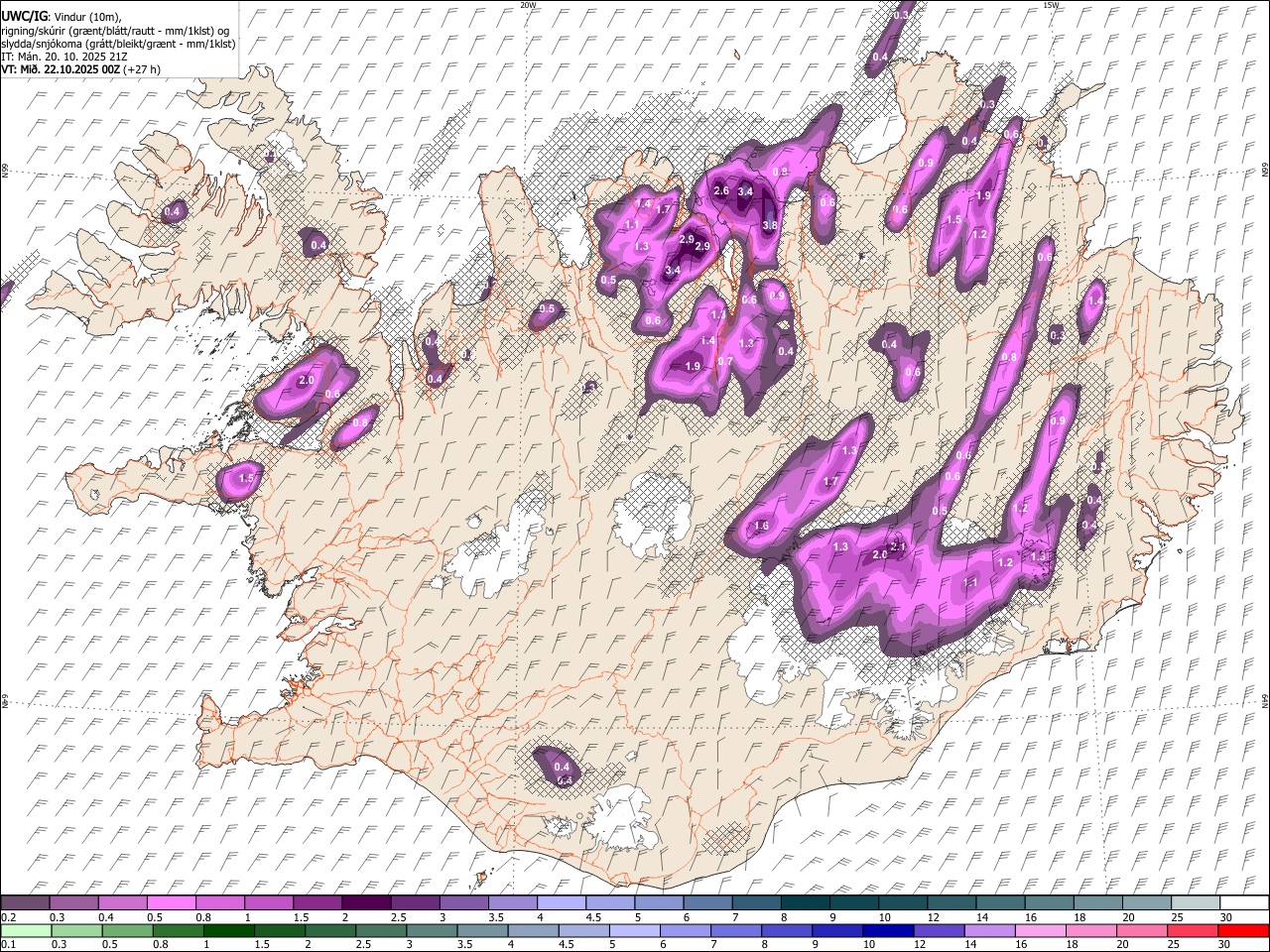This screenshot has height=952, width=1270.
Task: Click the 6 periwinkle swatch in lower legend row
Action: pos(685,931)
